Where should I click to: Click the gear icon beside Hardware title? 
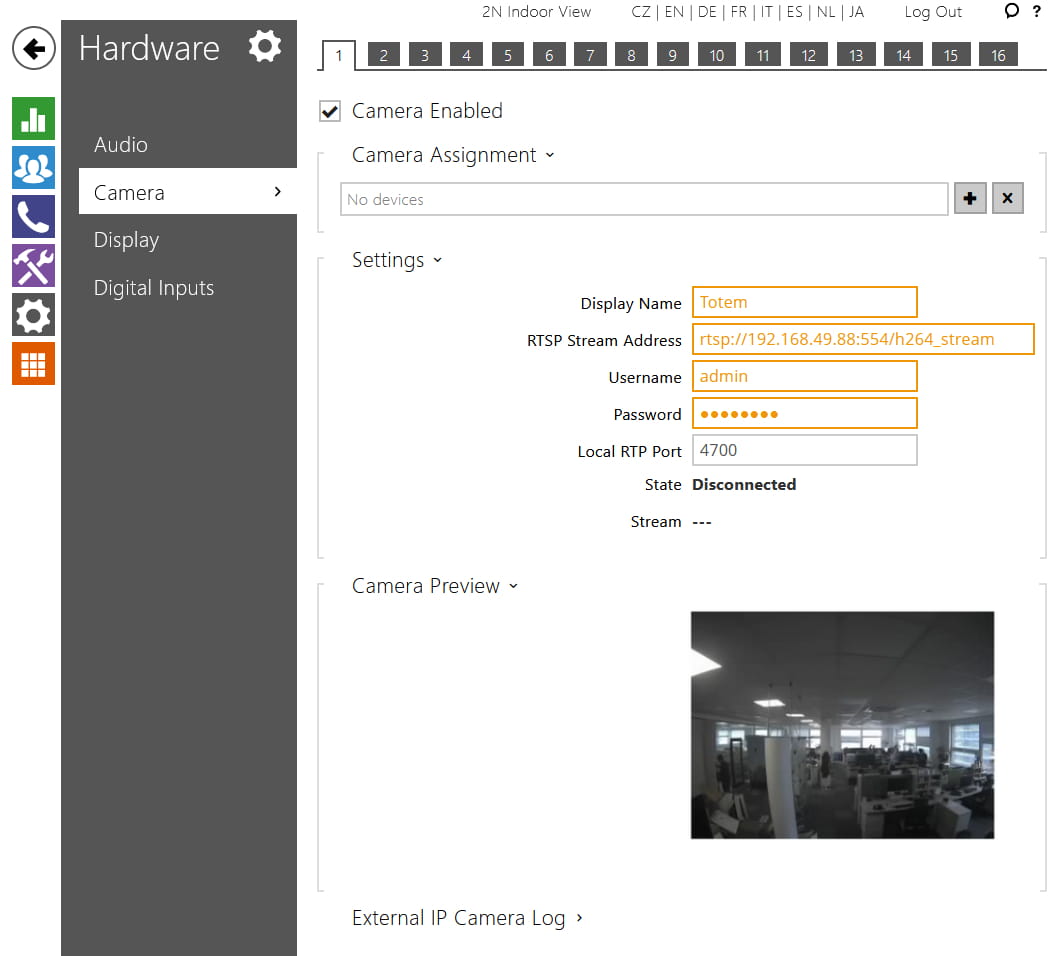click(x=264, y=47)
